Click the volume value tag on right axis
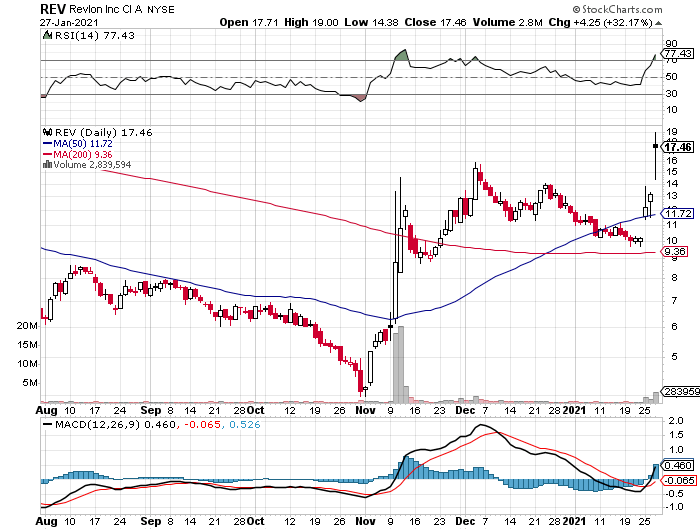 [x=681, y=392]
